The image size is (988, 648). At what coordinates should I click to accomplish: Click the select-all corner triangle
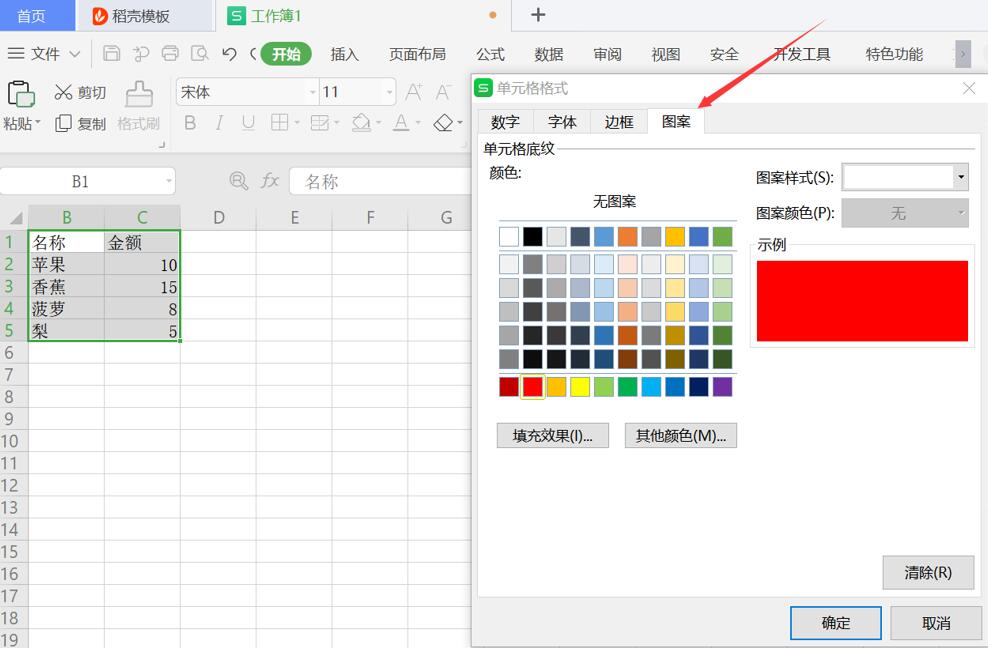point(15,218)
